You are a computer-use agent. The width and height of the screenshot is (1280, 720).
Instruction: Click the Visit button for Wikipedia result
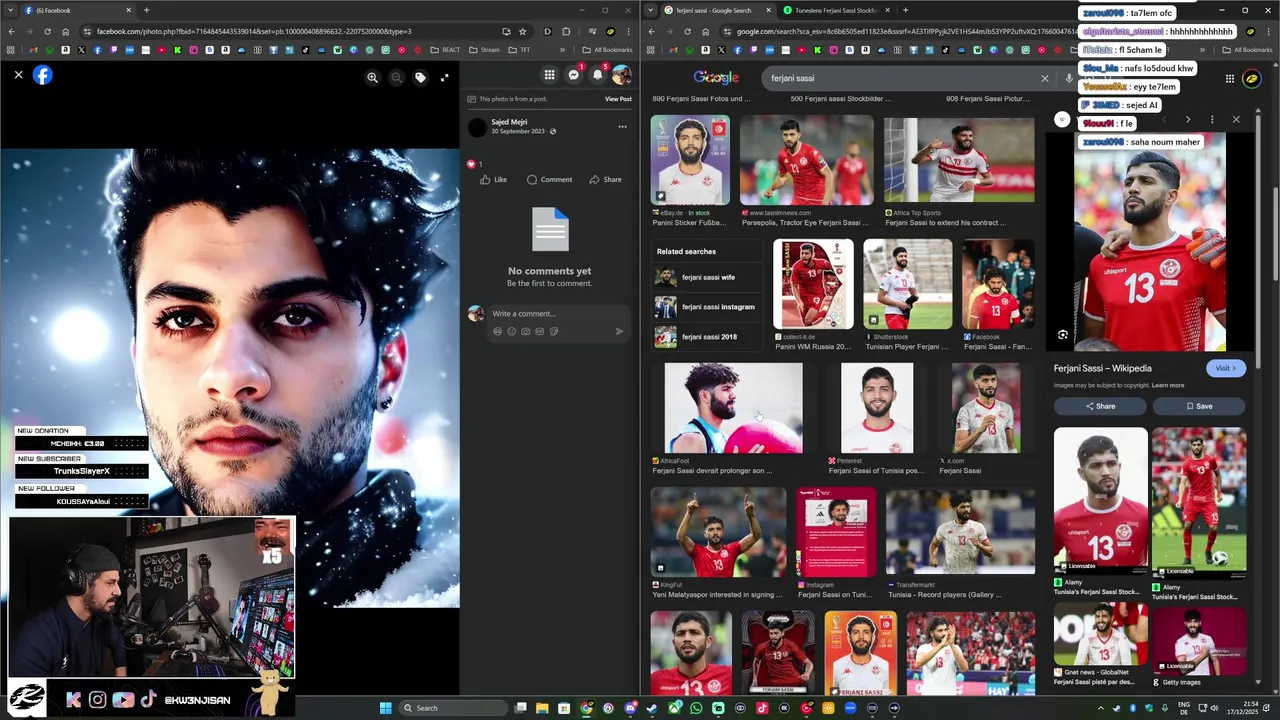1225,368
